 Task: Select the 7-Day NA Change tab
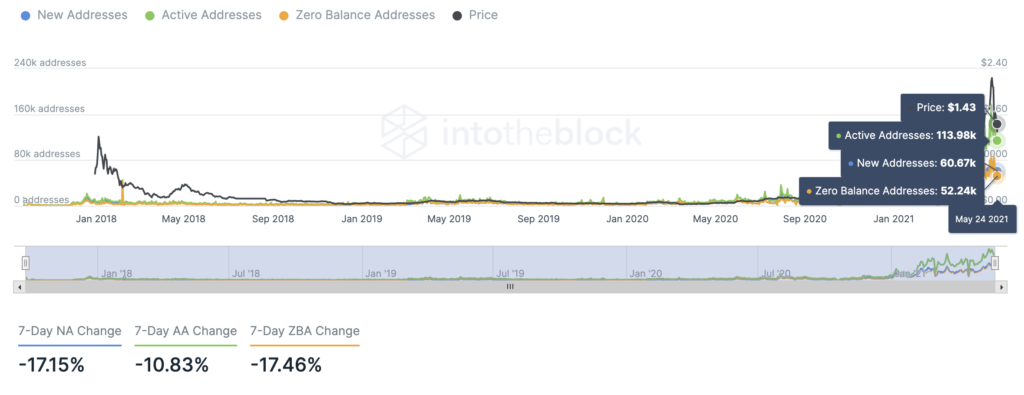(70, 332)
